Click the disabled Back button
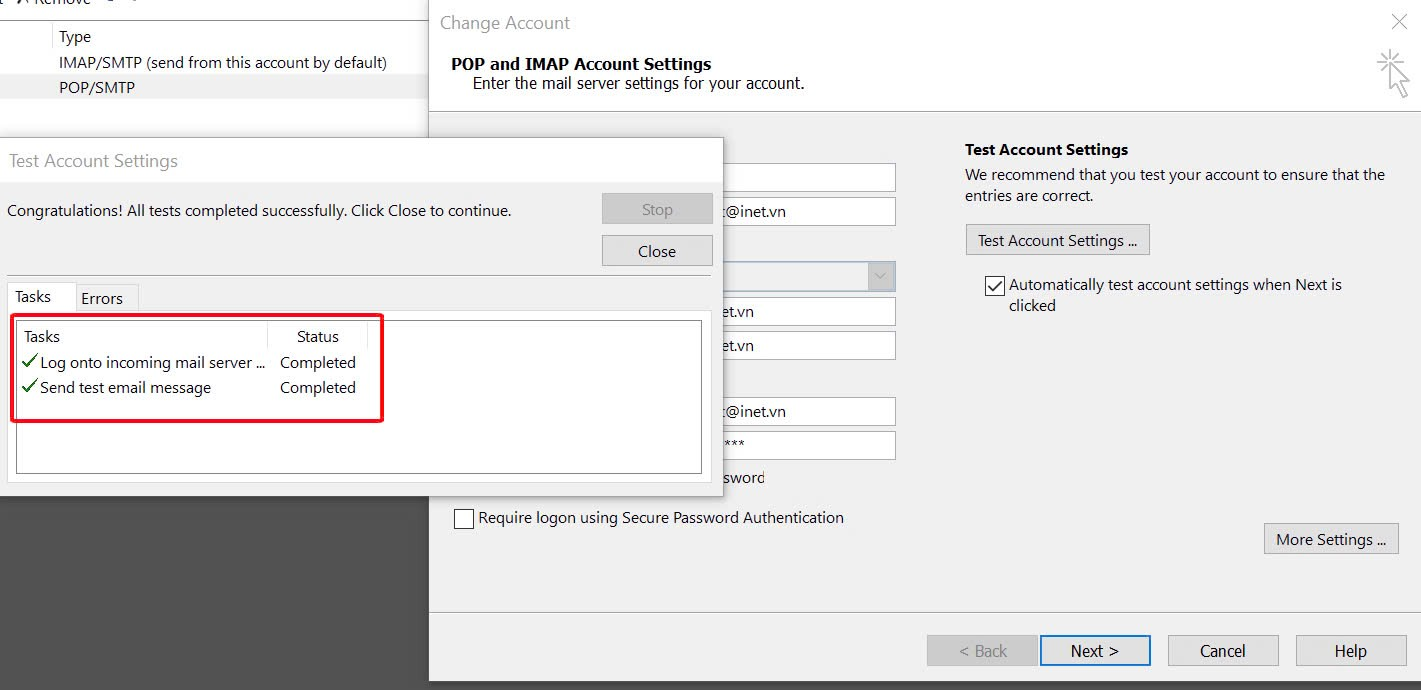 coord(983,651)
